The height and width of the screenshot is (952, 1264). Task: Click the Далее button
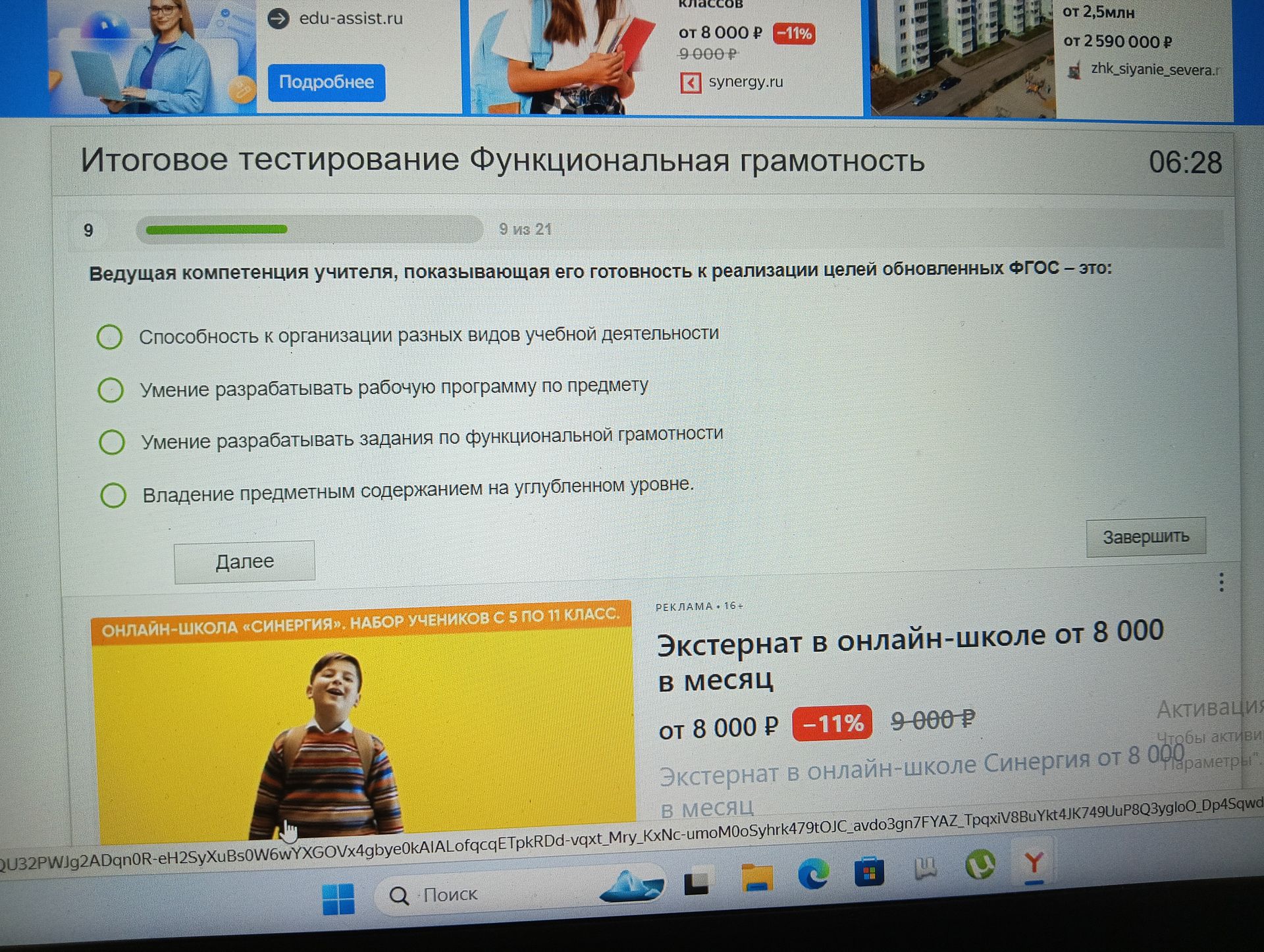[x=244, y=562]
